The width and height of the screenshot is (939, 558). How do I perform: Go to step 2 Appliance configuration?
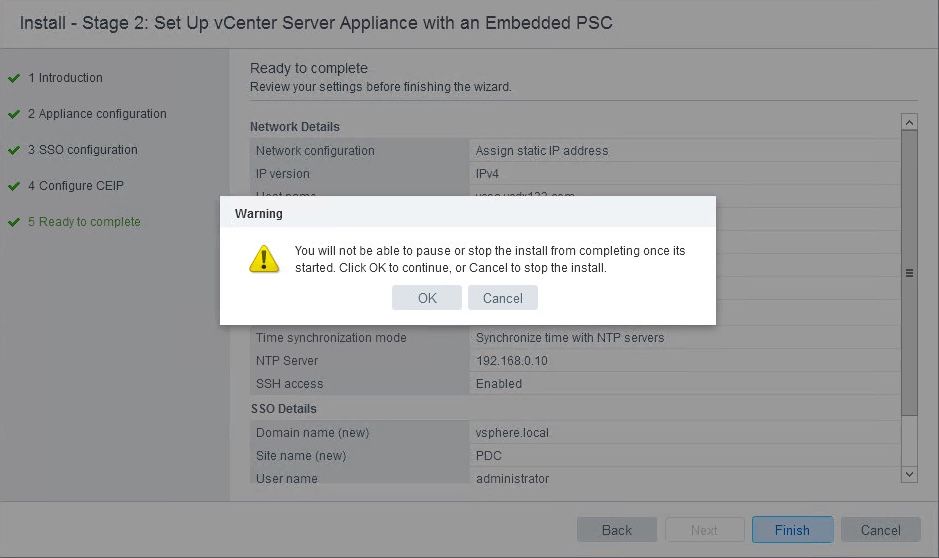[x=102, y=114]
